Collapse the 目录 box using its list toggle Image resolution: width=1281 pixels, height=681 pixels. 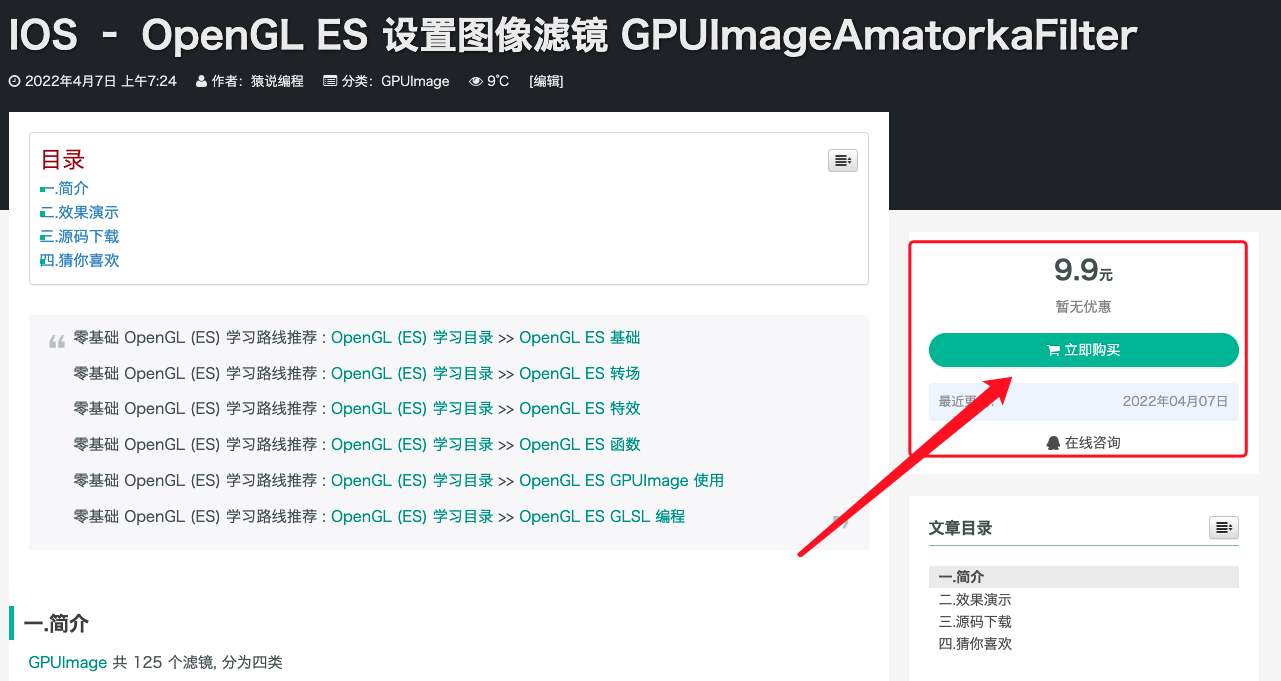point(842,160)
